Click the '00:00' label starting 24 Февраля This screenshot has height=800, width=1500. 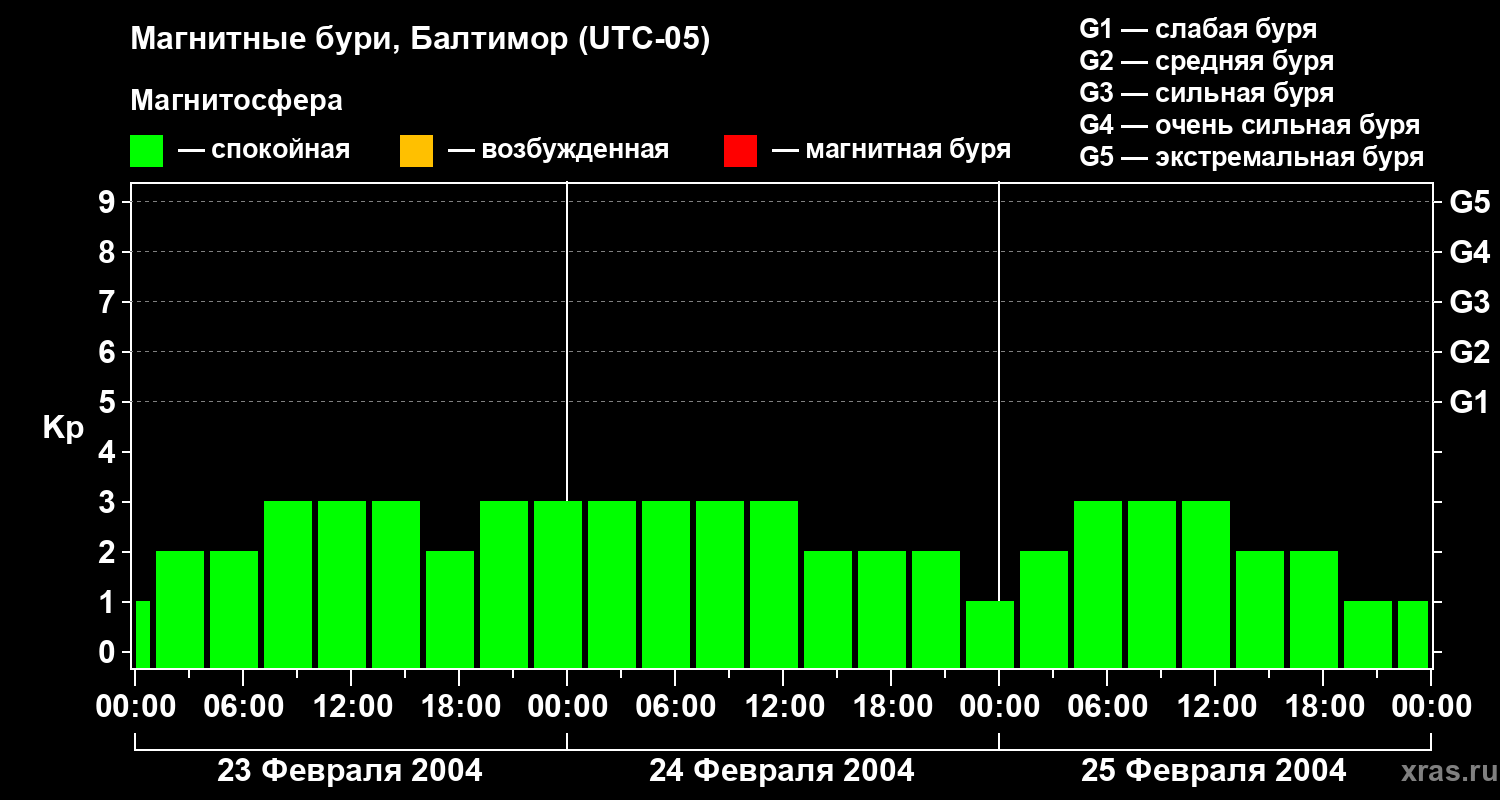click(x=567, y=707)
